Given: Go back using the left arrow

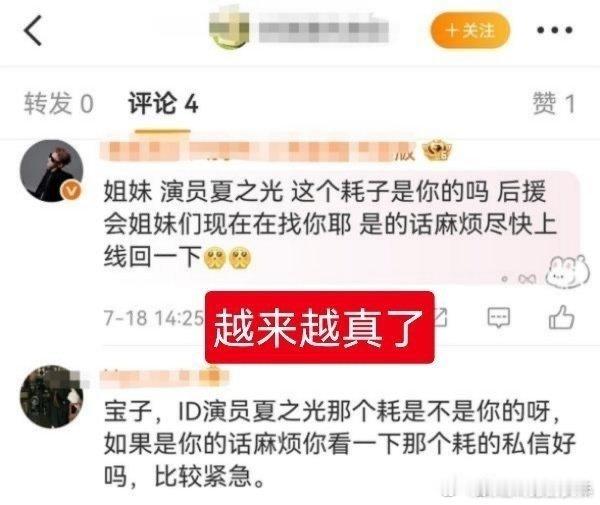Looking at the screenshot, I should coord(33,31).
